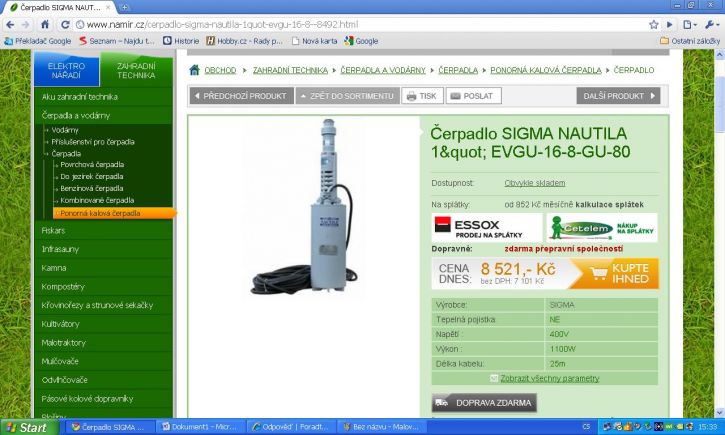Click the address bar URL field
Screen dimensions: 725x435
click(361, 25)
